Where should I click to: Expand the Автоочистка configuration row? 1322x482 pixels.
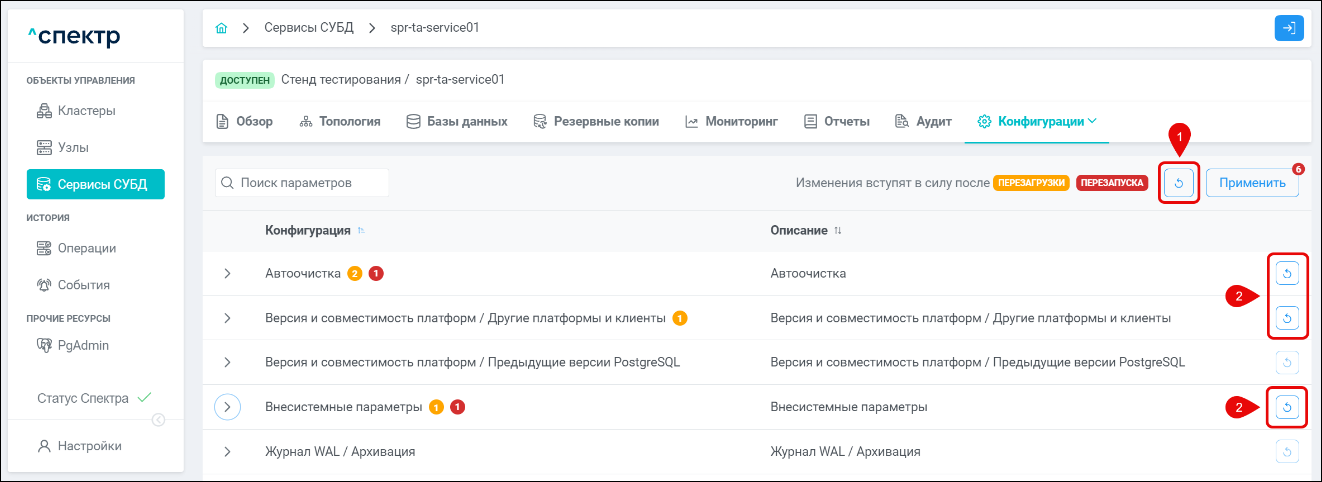click(x=227, y=274)
